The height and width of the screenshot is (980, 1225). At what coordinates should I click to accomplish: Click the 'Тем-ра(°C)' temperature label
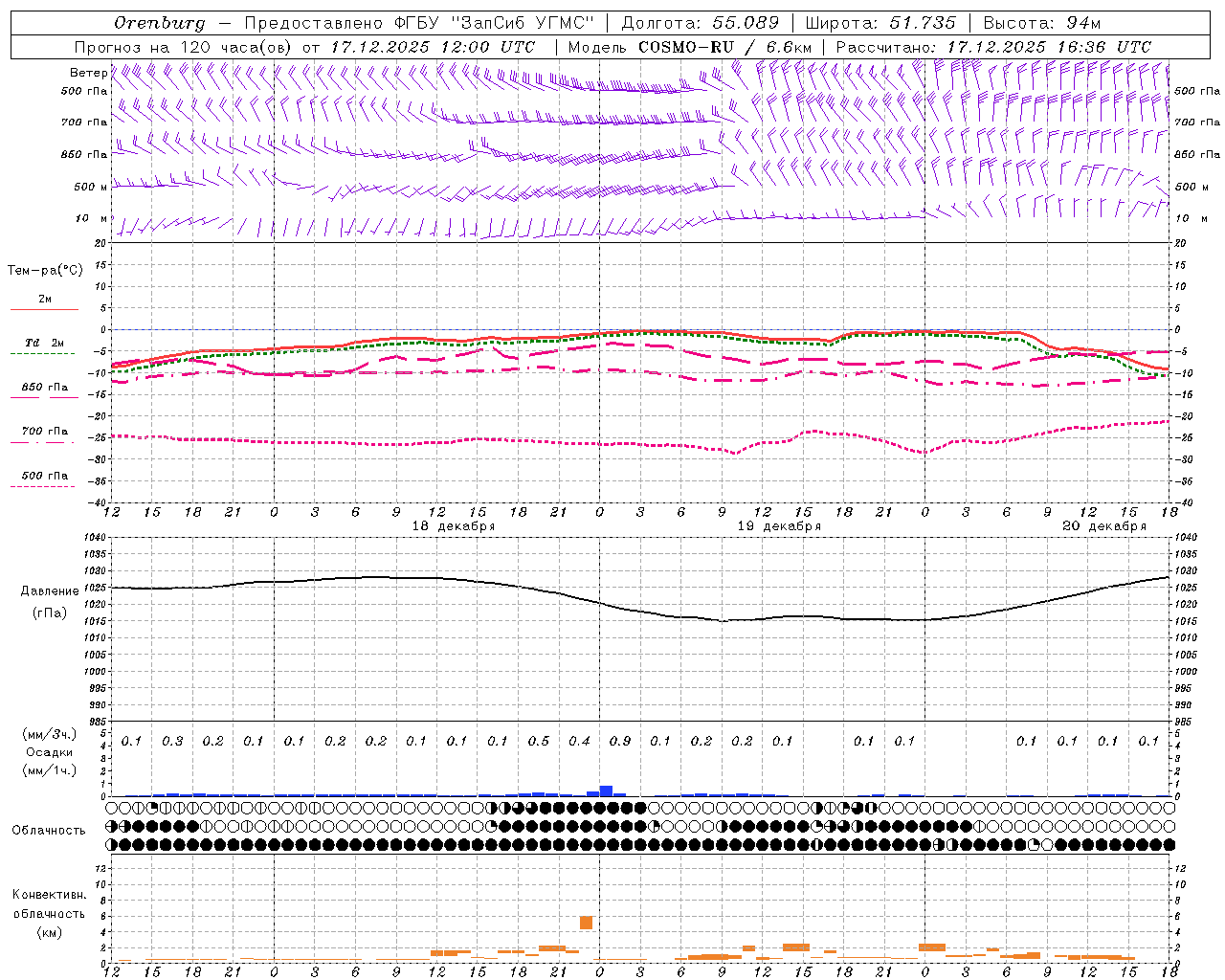pyautogui.click(x=45, y=271)
